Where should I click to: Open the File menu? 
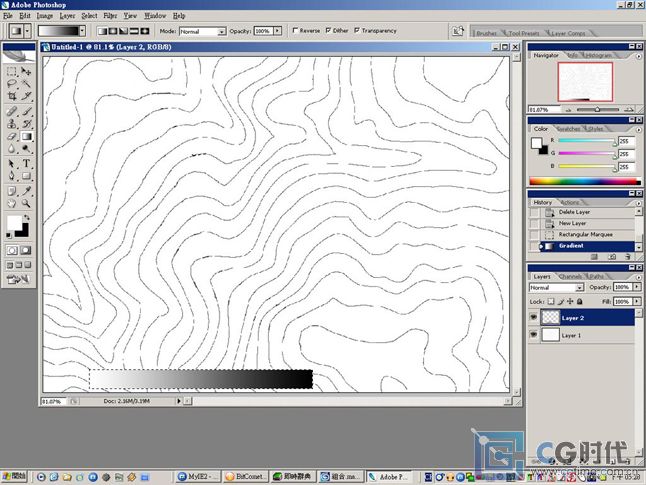(8, 16)
